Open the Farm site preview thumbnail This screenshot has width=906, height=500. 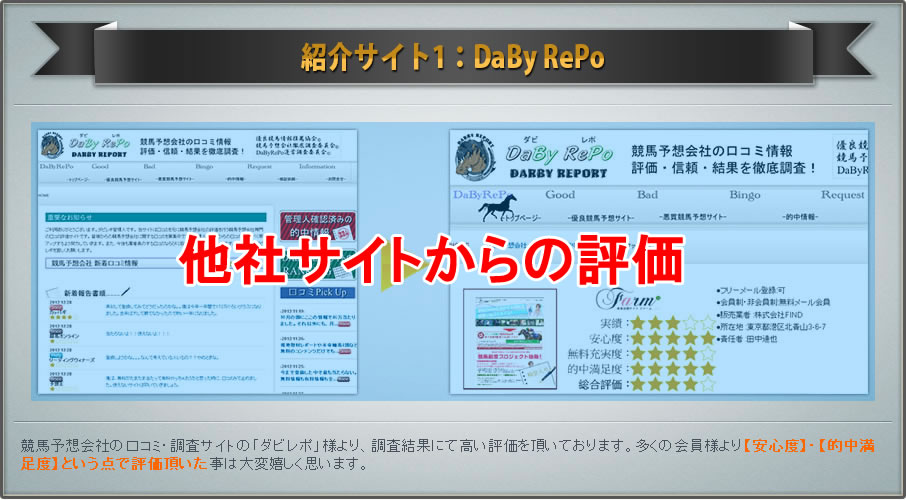[510, 339]
